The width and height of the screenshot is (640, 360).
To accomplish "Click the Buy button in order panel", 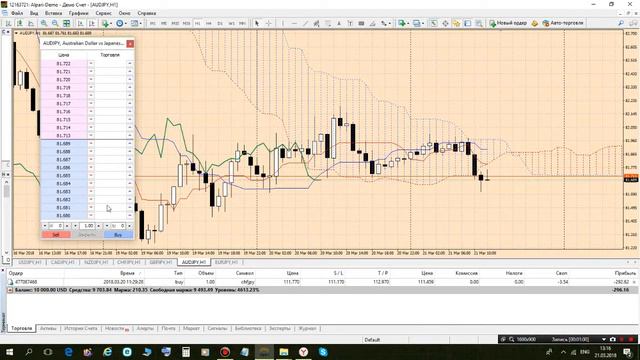I will point(118,235).
